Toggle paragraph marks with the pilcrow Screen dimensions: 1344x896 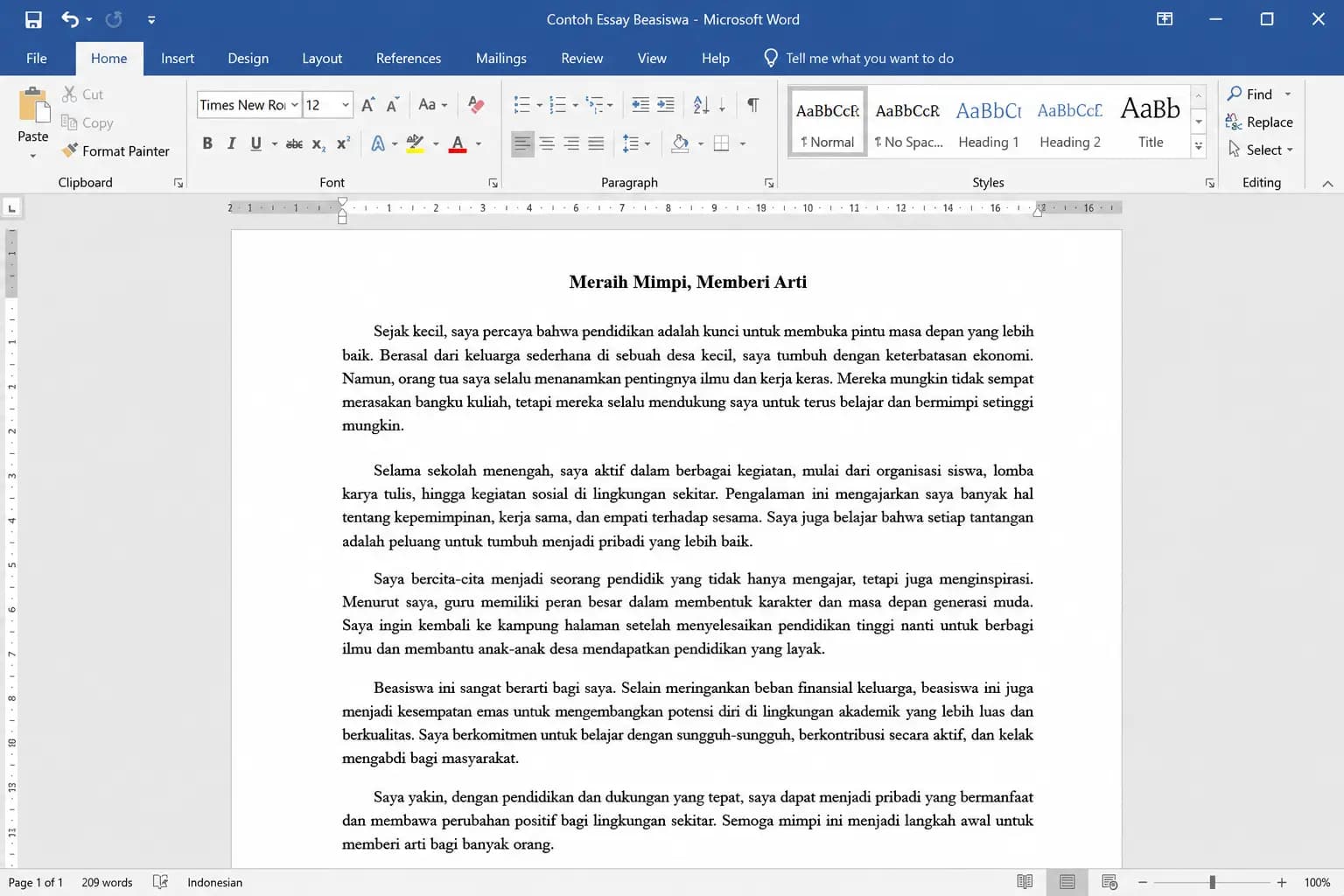(x=752, y=105)
